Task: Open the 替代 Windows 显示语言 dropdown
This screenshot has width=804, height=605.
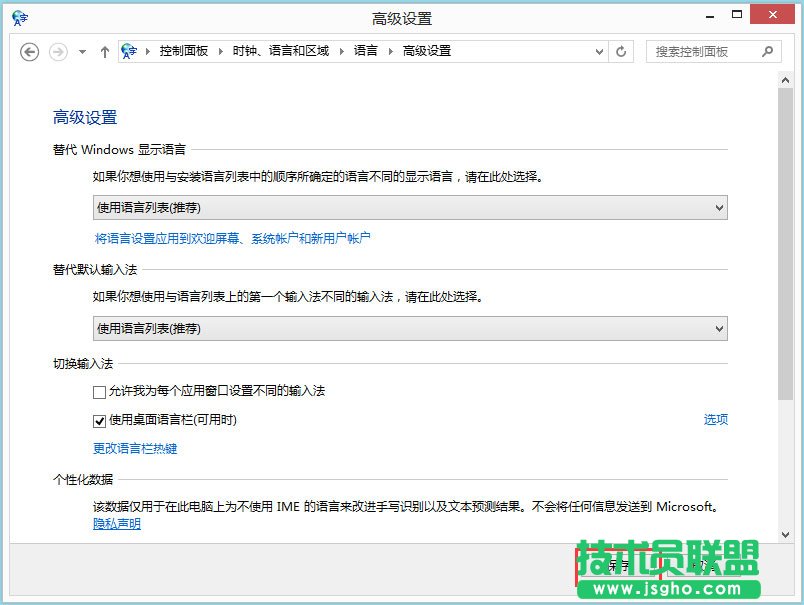Action: coord(719,208)
